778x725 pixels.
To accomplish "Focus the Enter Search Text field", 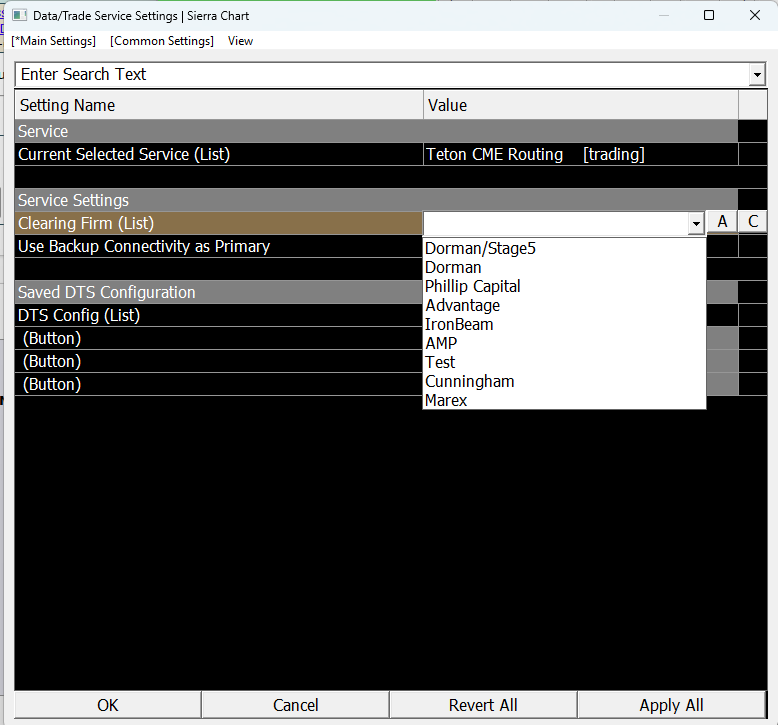I will (382, 75).
